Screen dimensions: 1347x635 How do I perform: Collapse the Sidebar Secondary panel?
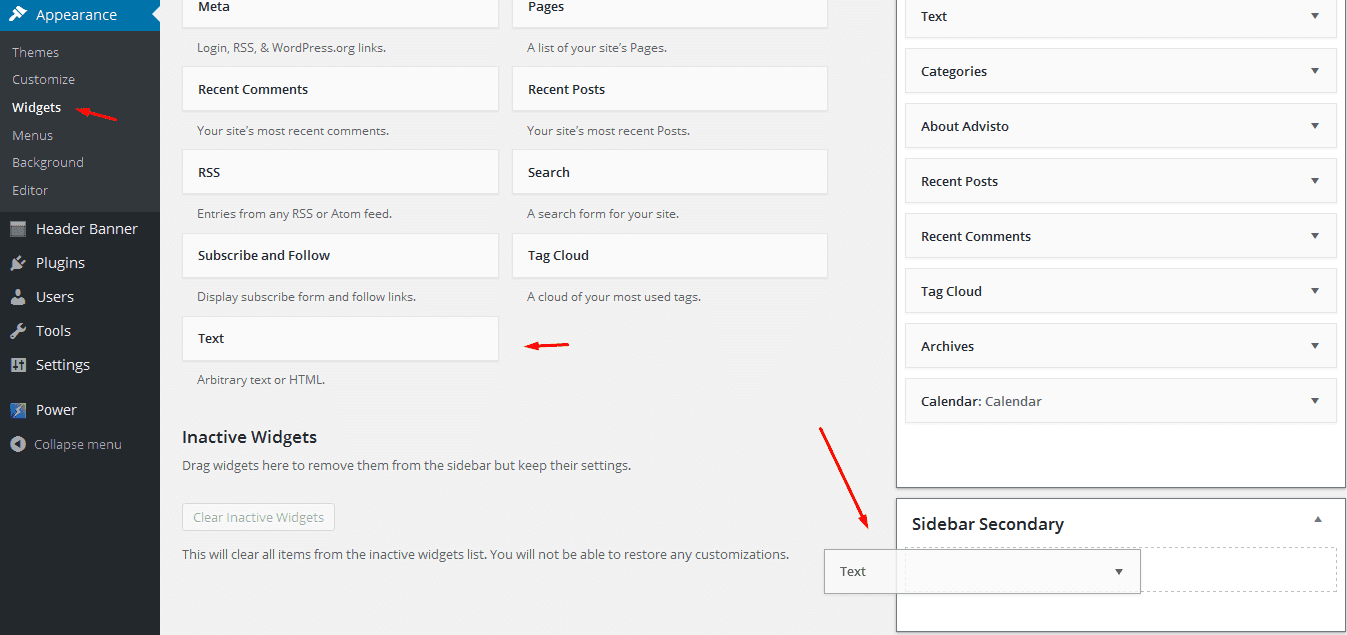(x=1317, y=520)
